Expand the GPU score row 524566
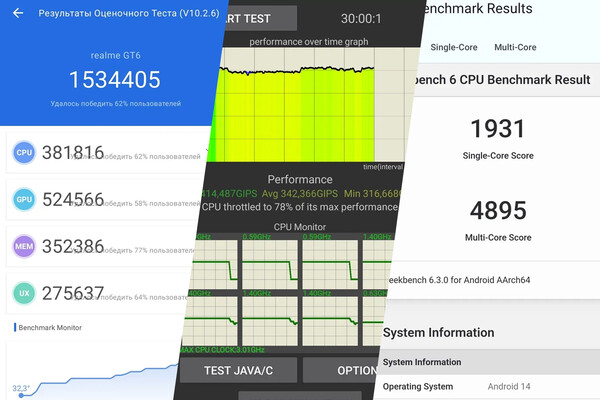The image size is (600, 400). click(x=100, y=199)
